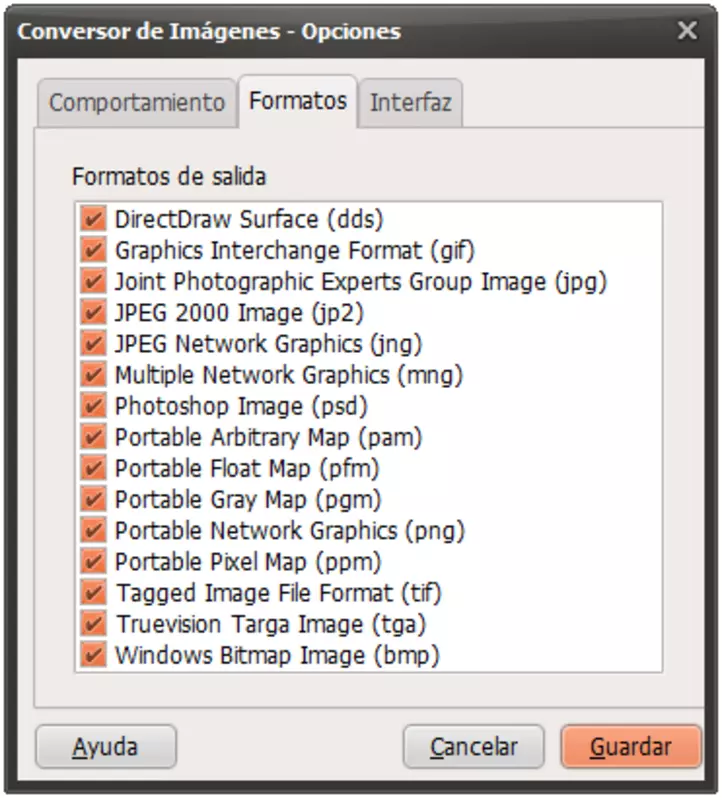722x800 pixels.
Task: Uncheck the DirectDraw Surface (dds) format
Action: coord(93,219)
